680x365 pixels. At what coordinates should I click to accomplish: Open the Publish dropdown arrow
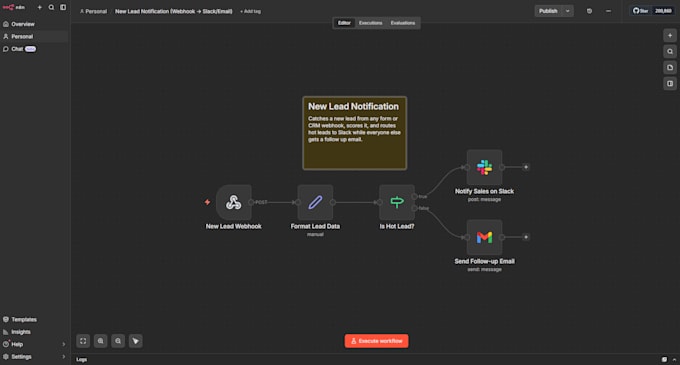click(x=567, y=11)
